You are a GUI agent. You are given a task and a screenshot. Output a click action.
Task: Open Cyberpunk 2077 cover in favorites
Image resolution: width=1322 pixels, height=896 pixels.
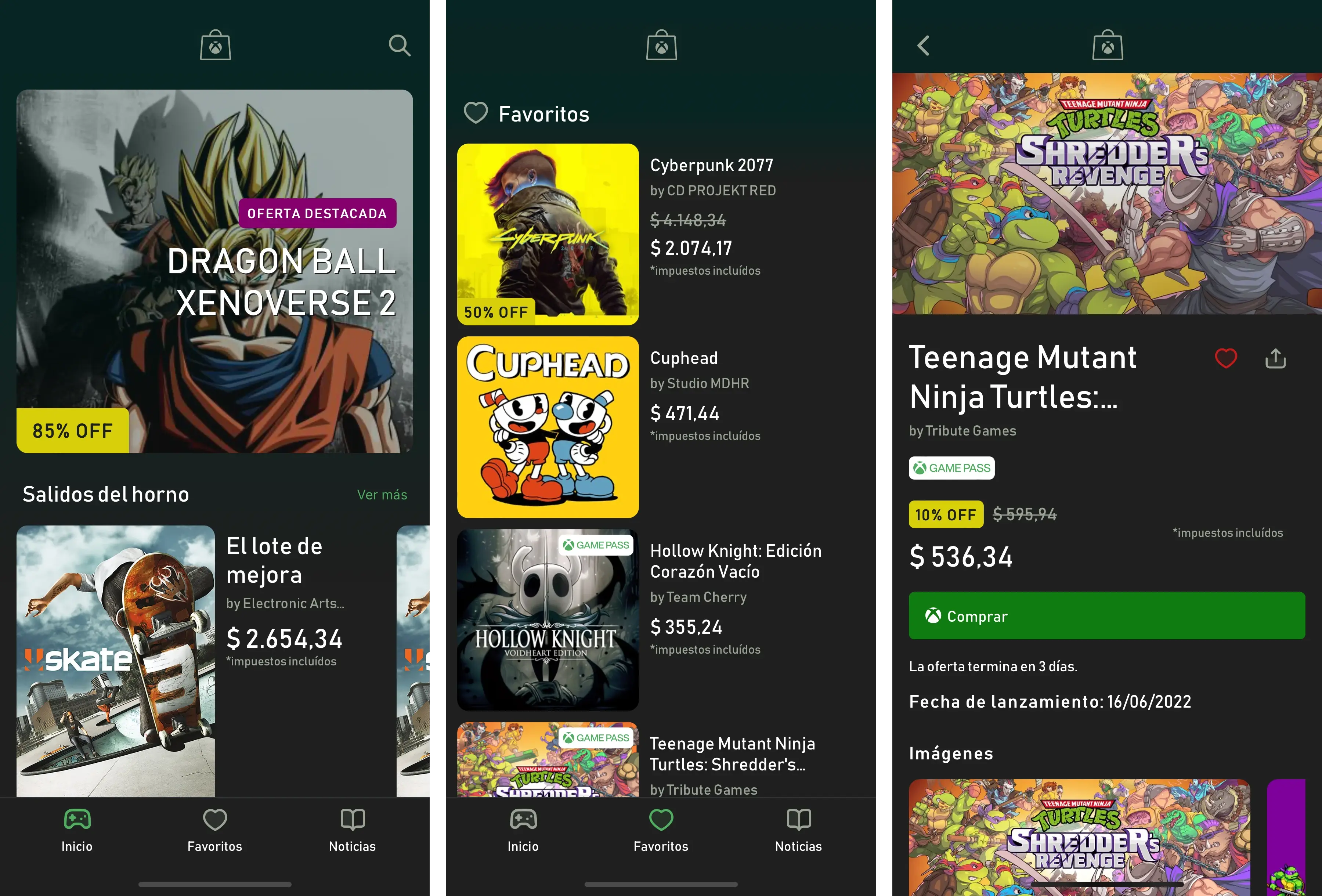(x=547, y=234)
